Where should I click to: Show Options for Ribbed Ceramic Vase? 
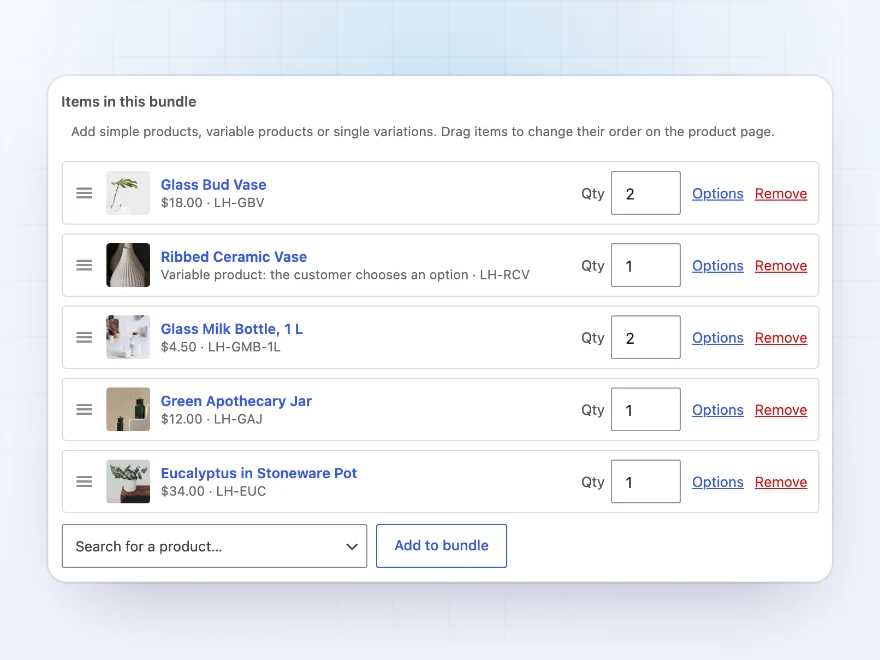(x=717, y=266)
